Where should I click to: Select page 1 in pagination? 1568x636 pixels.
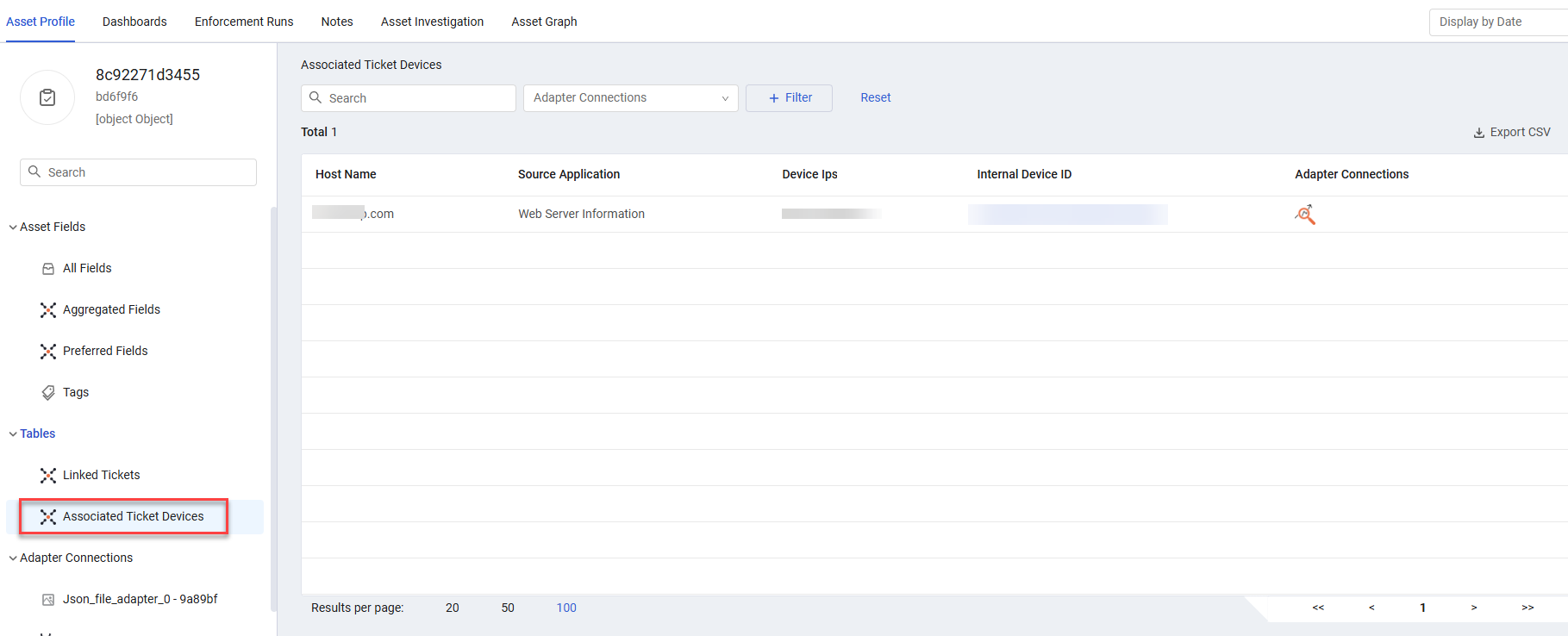click(x=1422, y=608)
